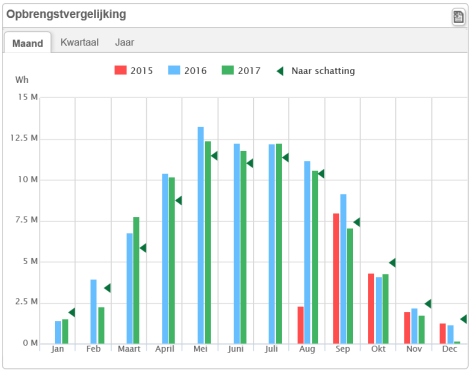
Task: Click the red 2015 bar for Aug
Action: [300, 325]
